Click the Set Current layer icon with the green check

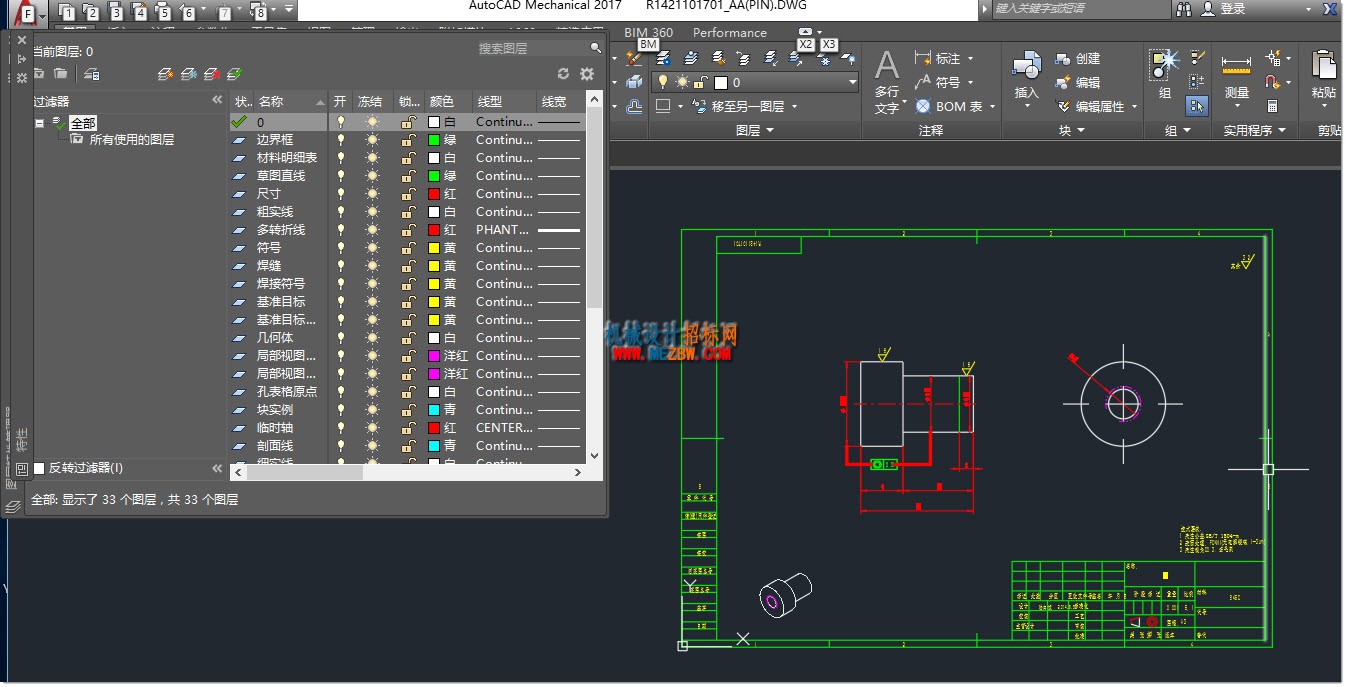pyautogui.click(x=235, y=74)
